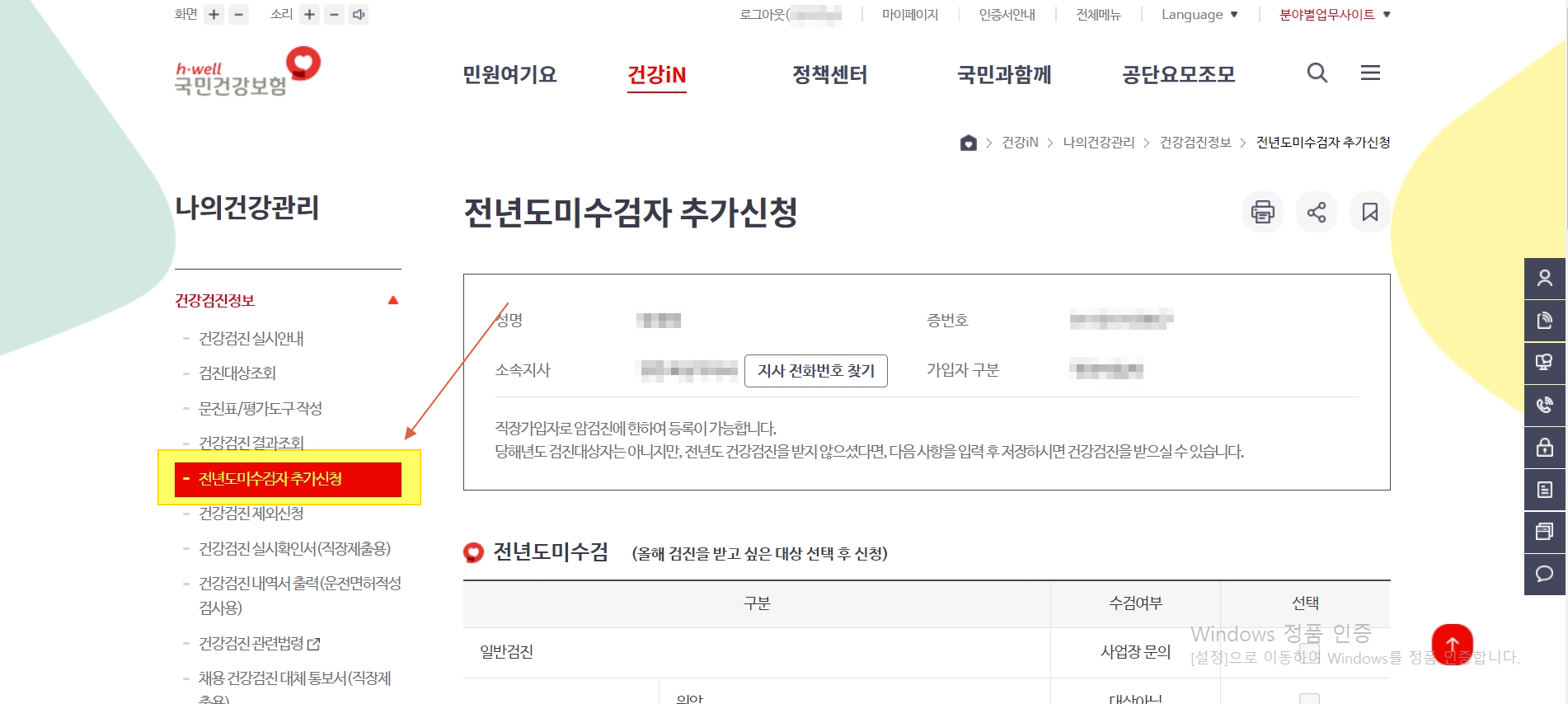Open 건강검진 실시확인서(직장제출용) in the sidebar
Viewport: 1568px width, 704px height.
(x=295, y=548)
